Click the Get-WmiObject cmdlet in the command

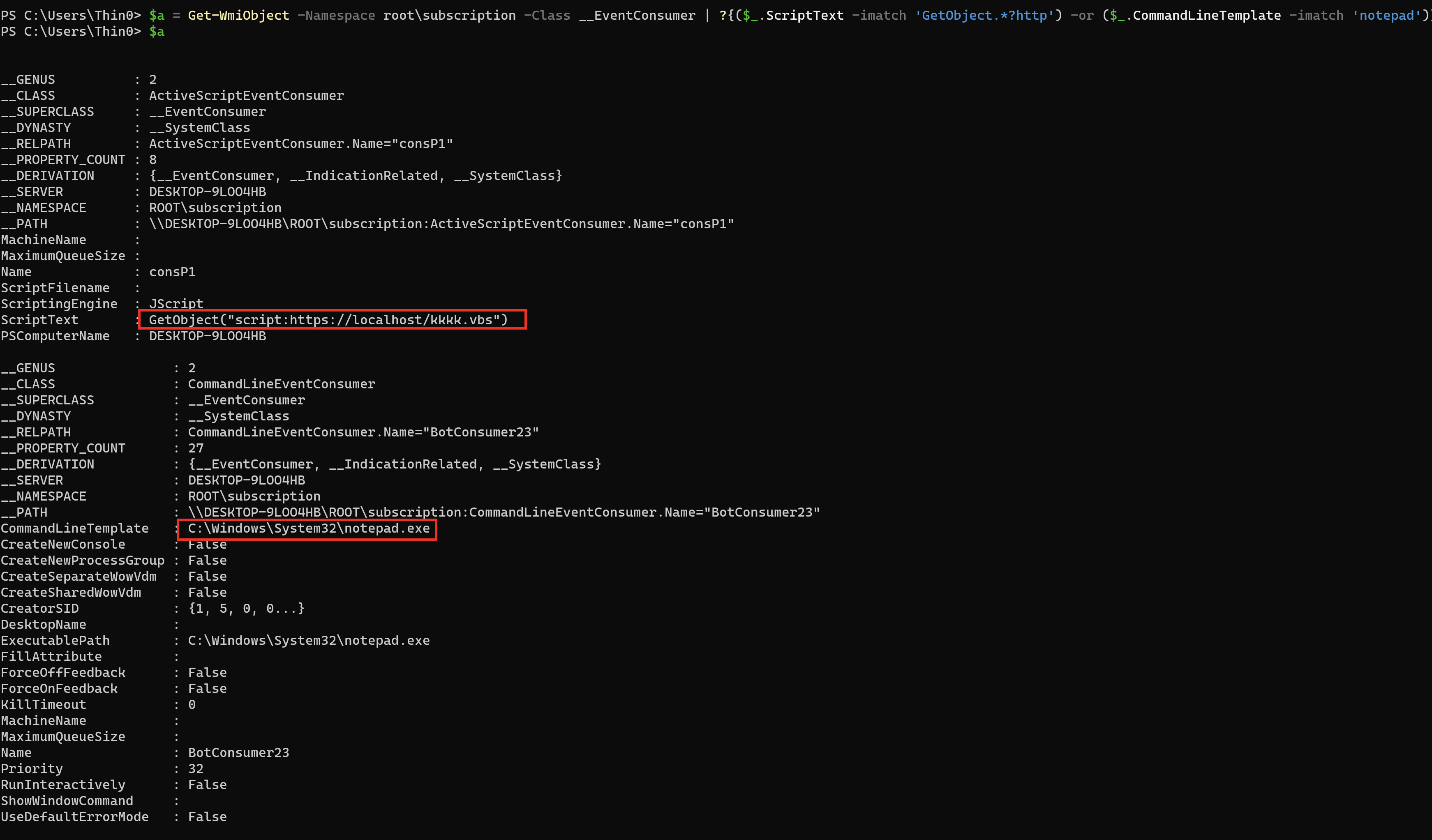[x=239, y=15]
